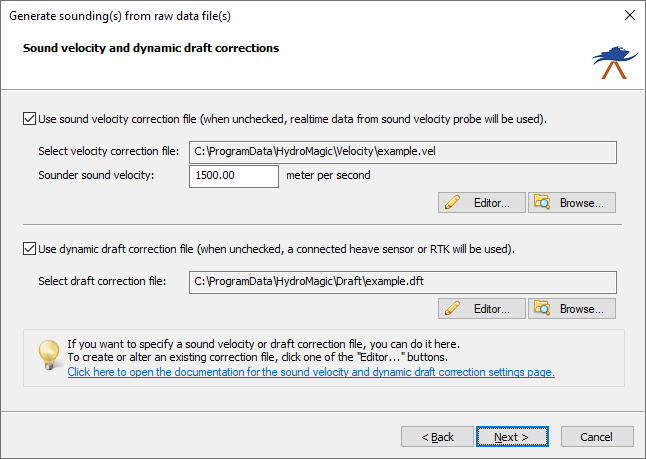Browse for a draft correction file
The image size is (646, 459).
572,309
